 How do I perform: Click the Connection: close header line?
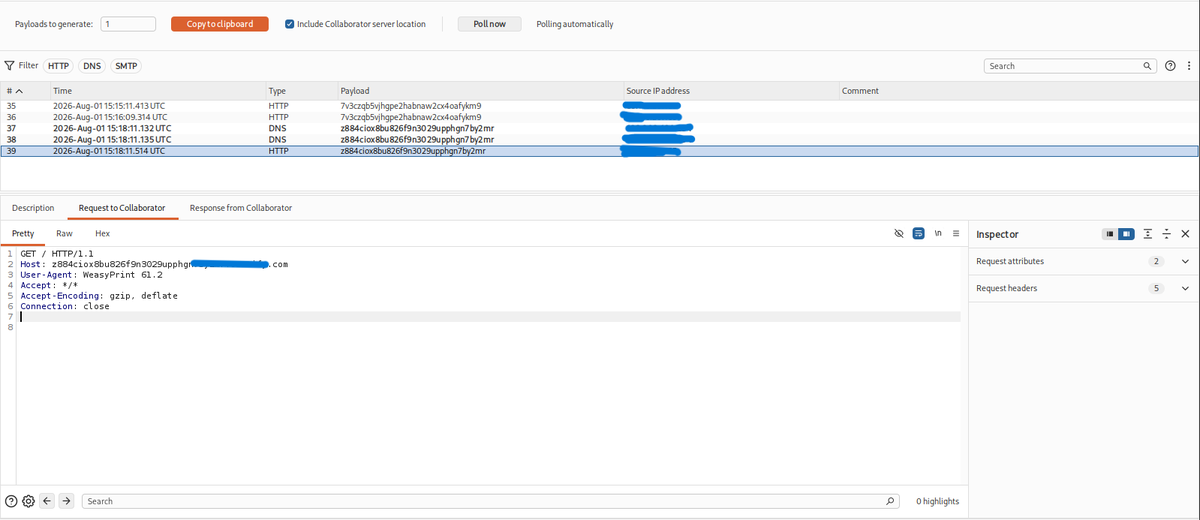point(65,306)
